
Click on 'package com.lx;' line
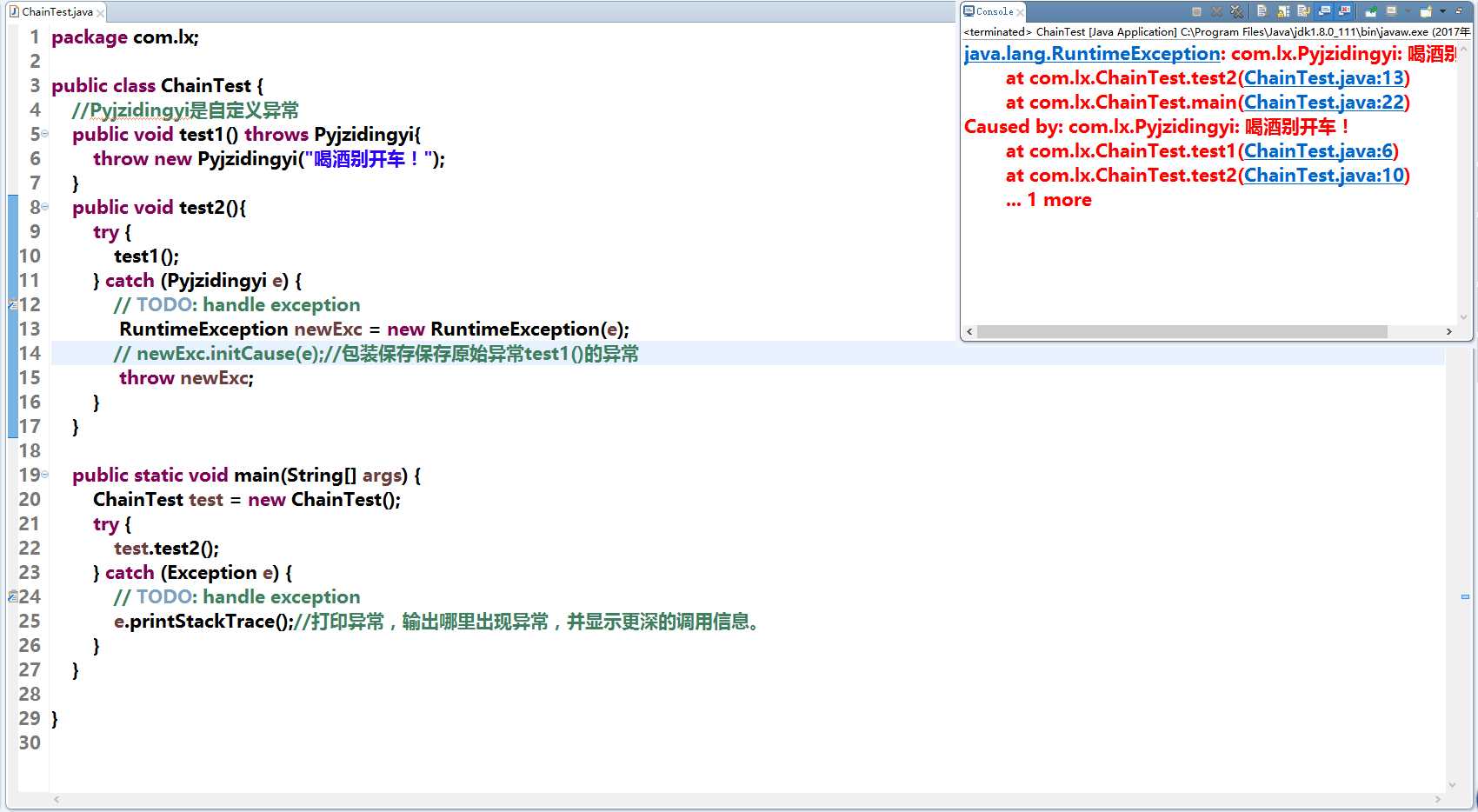[125, 37]
